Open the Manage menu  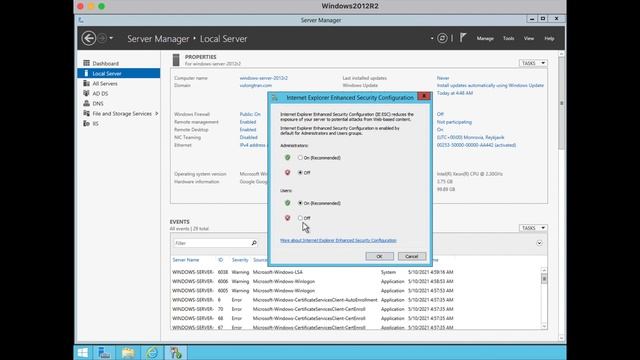(x=485, y=38)
